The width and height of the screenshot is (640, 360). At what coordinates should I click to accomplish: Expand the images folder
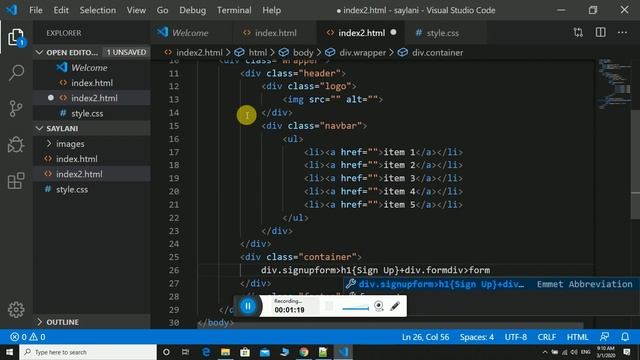coord(91,144)
